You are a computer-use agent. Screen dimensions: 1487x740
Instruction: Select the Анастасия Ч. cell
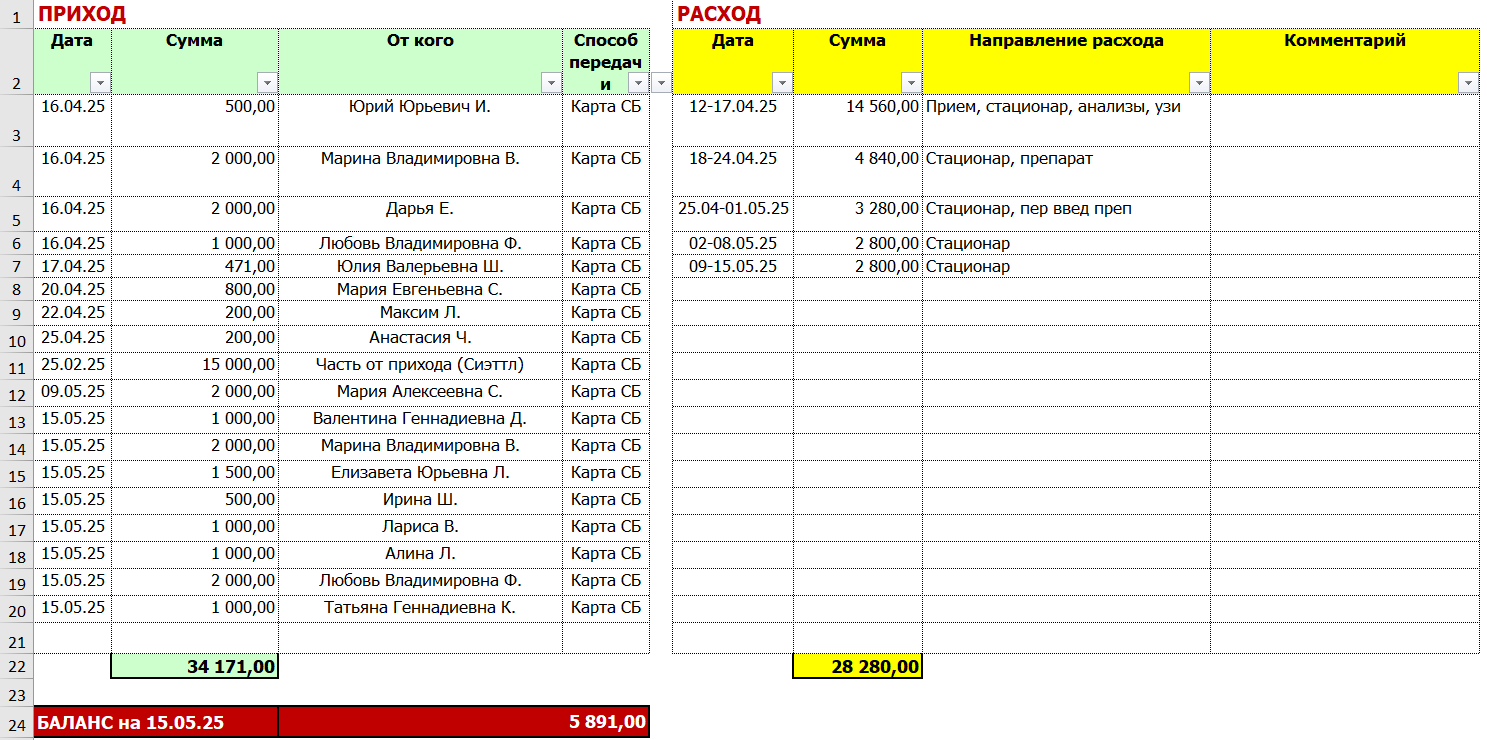tap(421, 338)
